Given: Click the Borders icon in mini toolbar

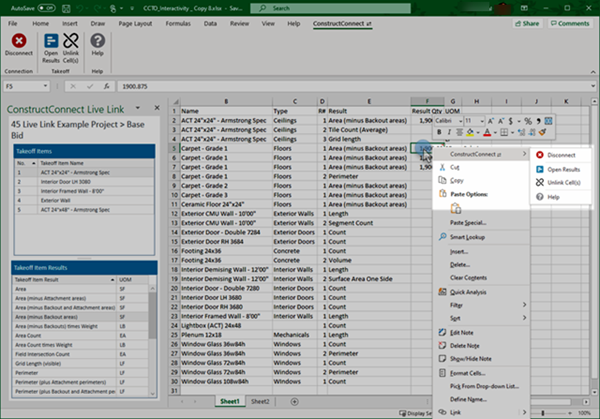Looking at the screenshot, I should coord(504,132).
